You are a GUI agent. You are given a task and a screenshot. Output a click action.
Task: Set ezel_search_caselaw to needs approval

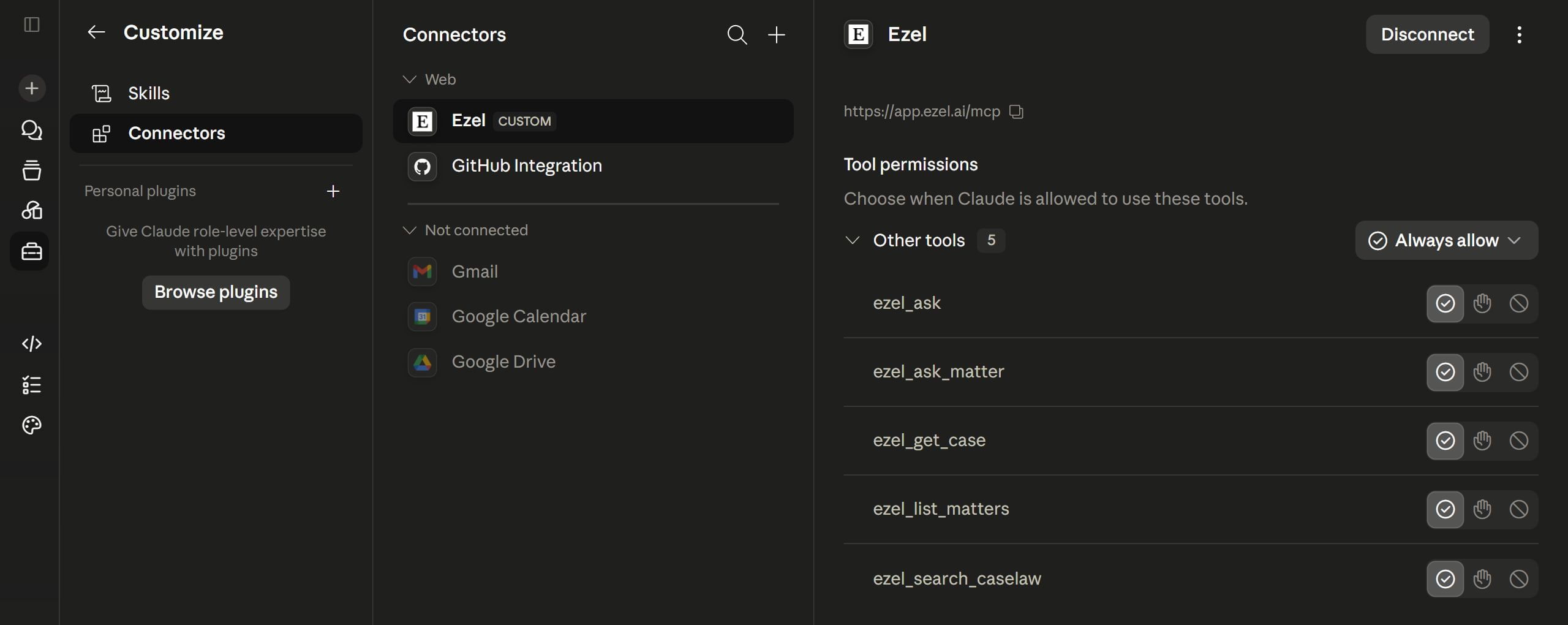(x=1482, y=579)
